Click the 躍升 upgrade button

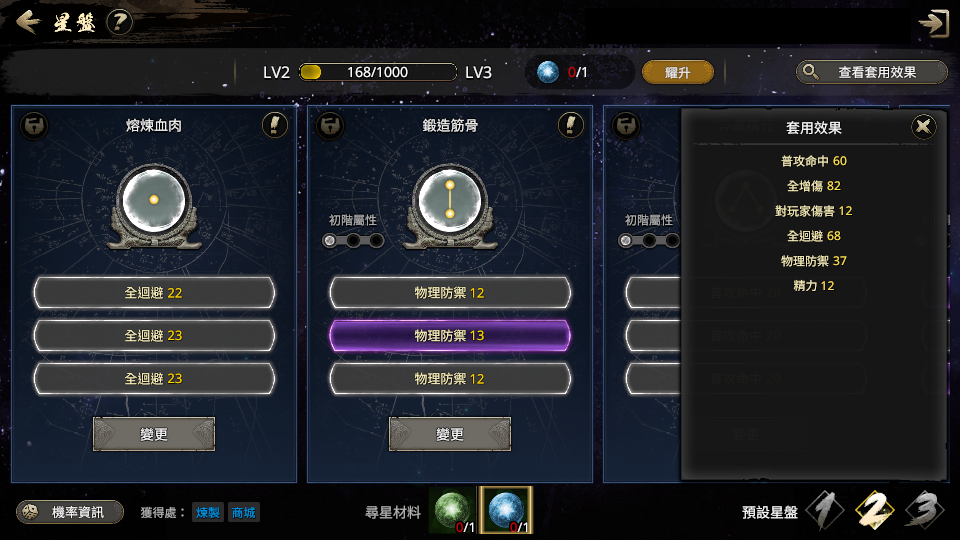pos(678,72)
